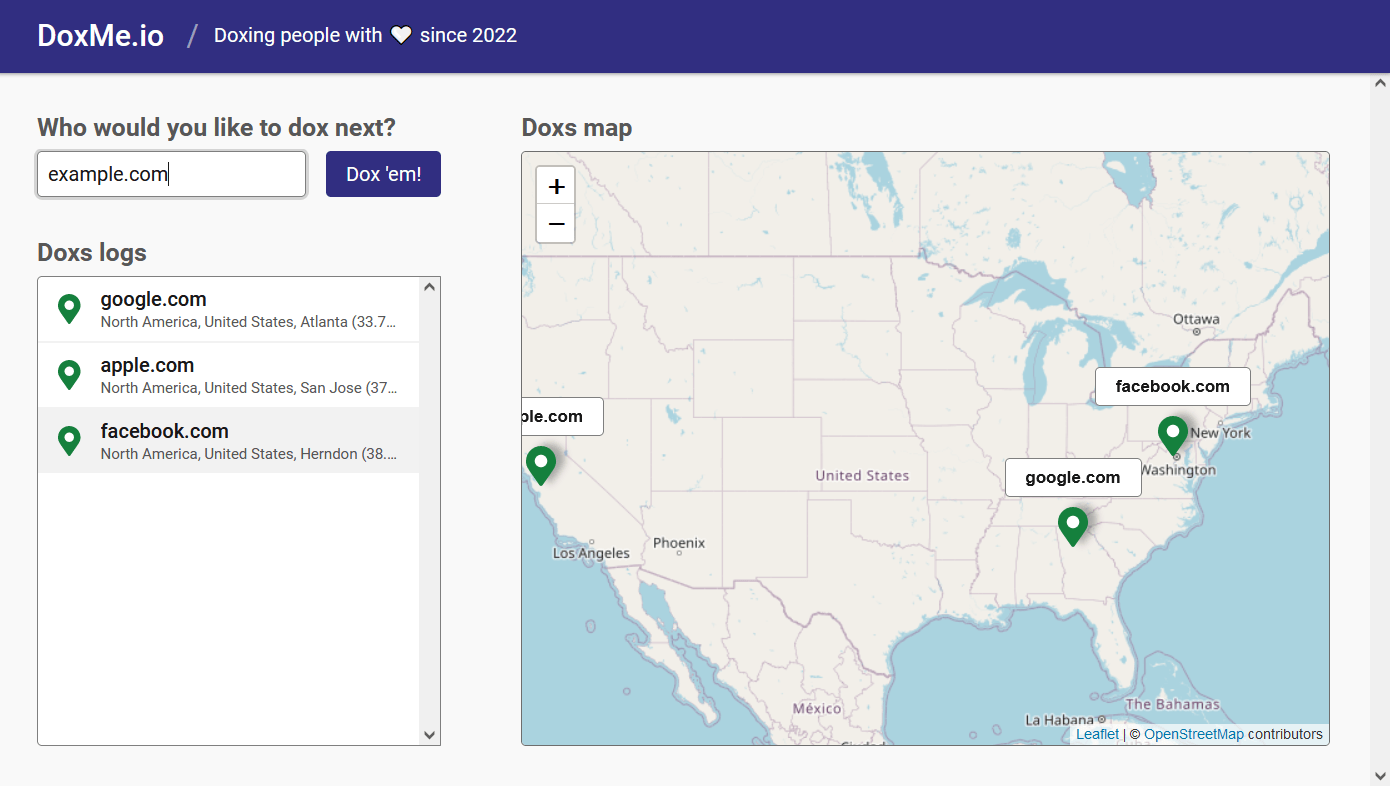This screenshot has height=786, width=1390.
Task: Select the facebook.com entry in Doxs logs
Action: (228, 440)
